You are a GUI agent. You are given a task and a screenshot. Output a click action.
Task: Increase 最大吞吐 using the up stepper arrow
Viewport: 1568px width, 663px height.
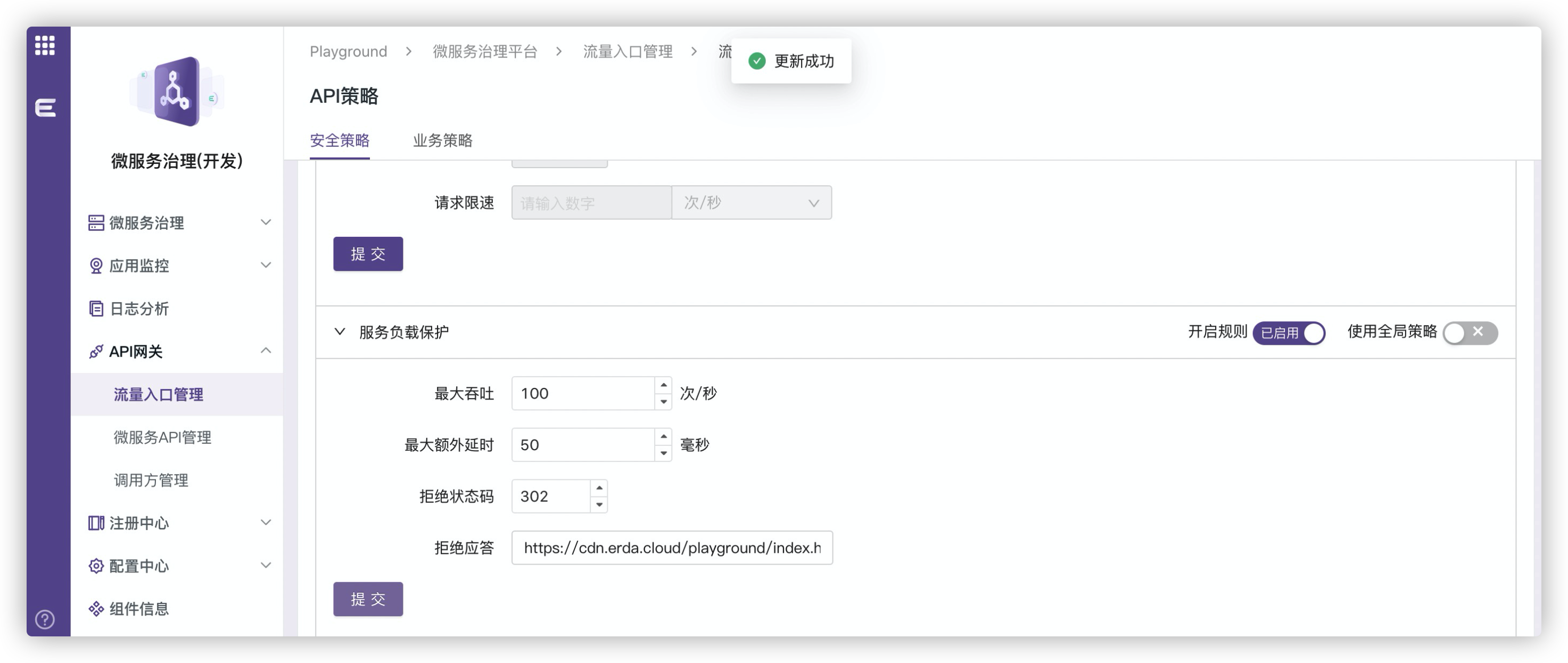click(x=663, y=385)
